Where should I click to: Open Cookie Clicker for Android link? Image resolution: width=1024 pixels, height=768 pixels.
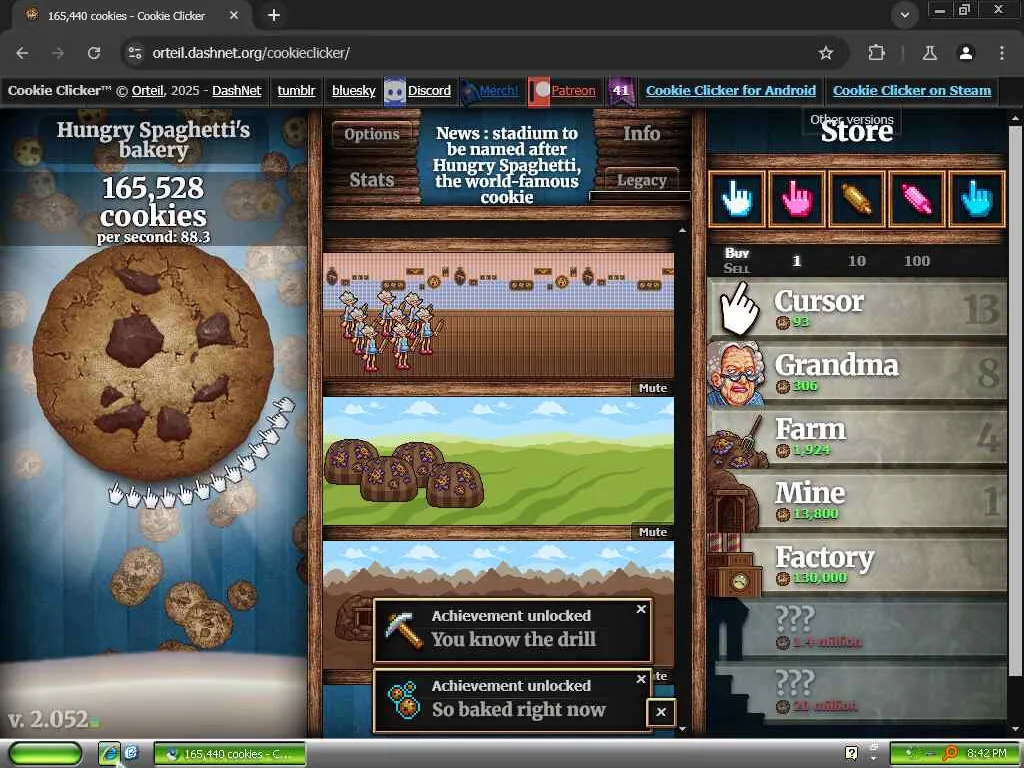(731, 91)
